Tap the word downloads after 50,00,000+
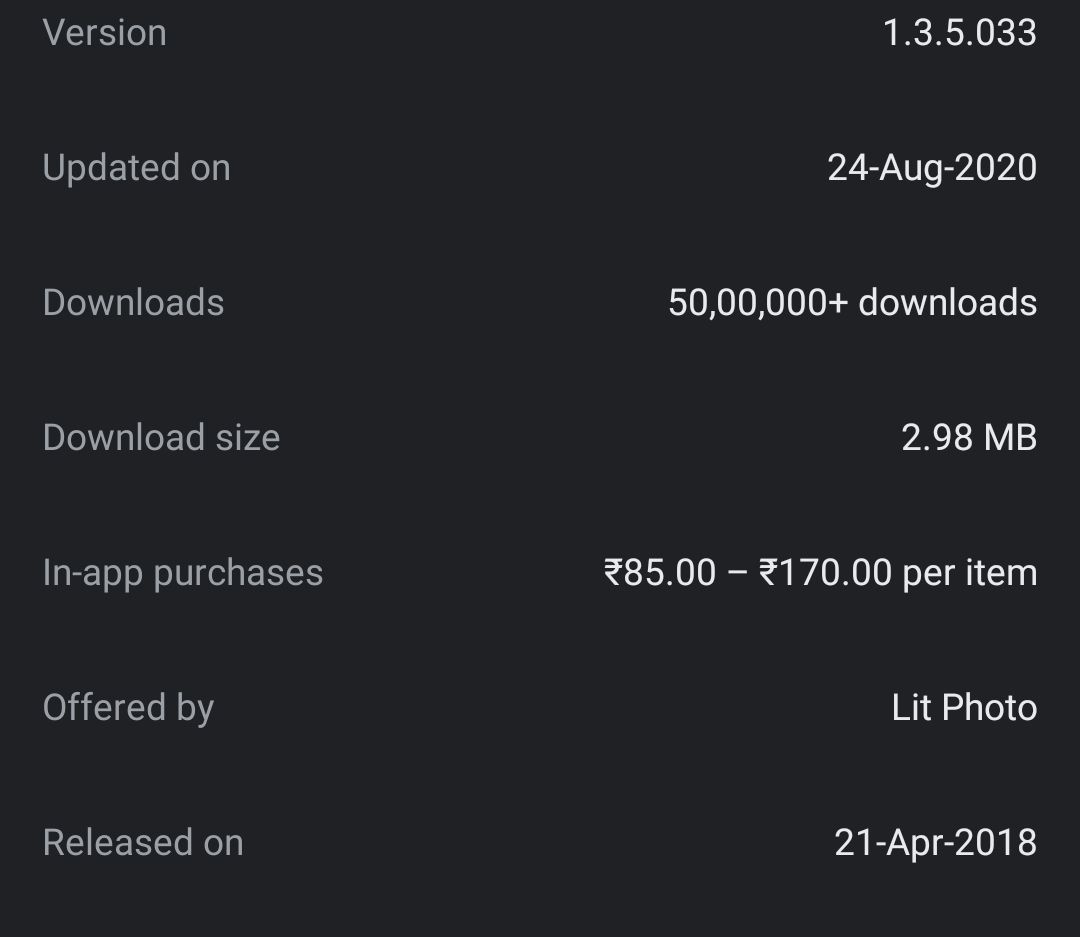Image resolution: width=1080 pixels, height=937 pixels. point(947,303)
